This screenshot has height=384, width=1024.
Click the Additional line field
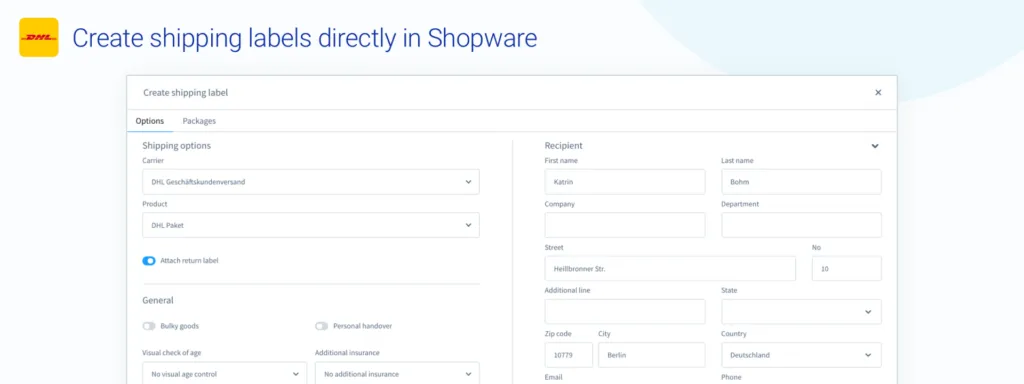point(625,312)
